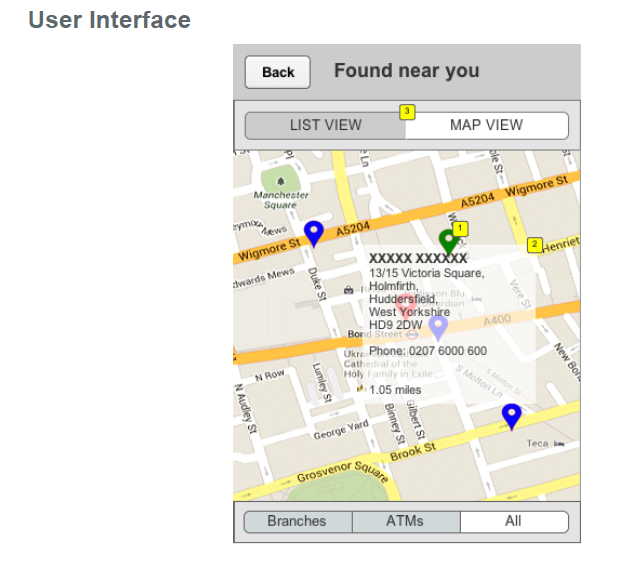Click the User Interface heading
Viewport: 631px width, 570px height.
pyautogui.click(x=109, y=20)
